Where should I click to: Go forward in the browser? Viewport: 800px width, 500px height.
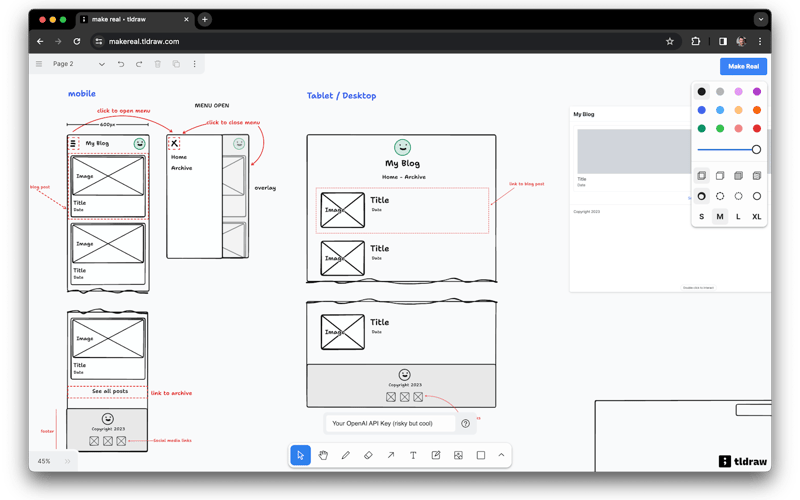click(x=58, y=41)
